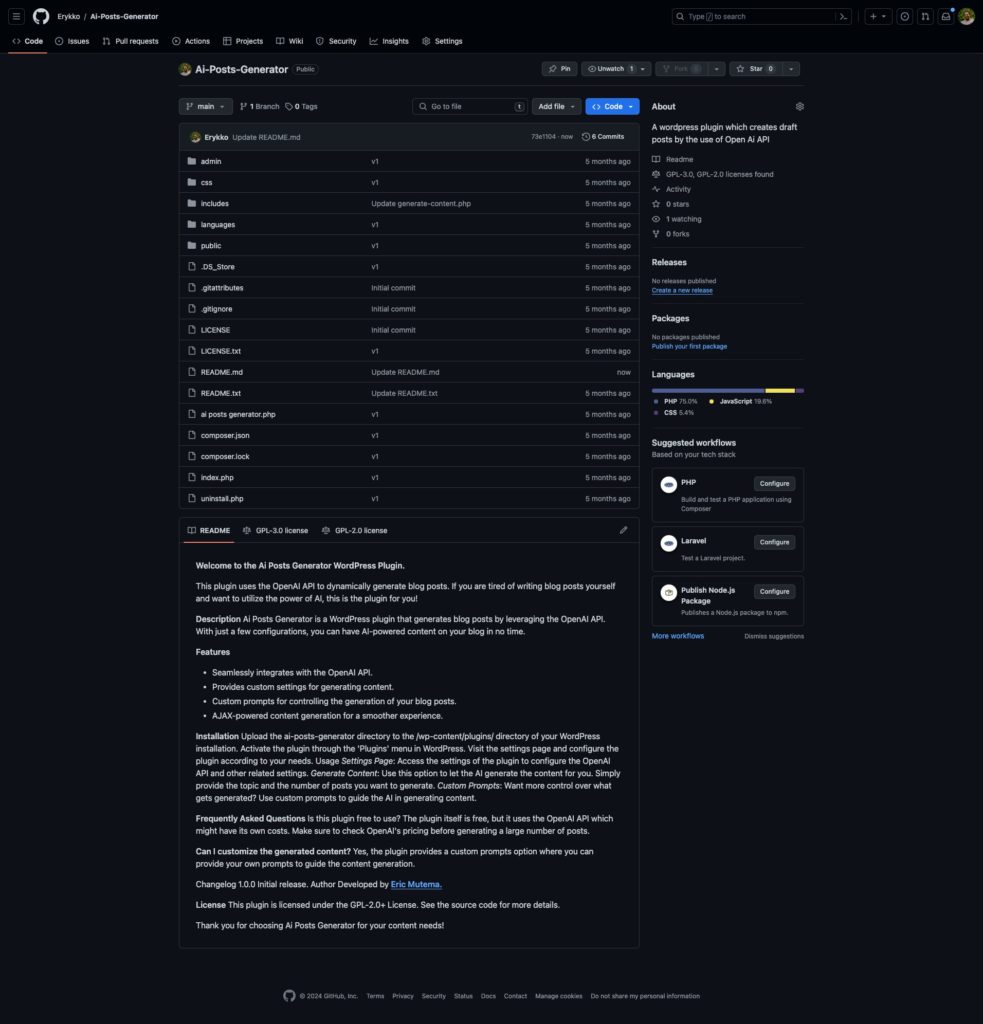The image size is (983, 1024).
Task: Expand the star lists caret next to Star
Action: [x=791, y=69]
